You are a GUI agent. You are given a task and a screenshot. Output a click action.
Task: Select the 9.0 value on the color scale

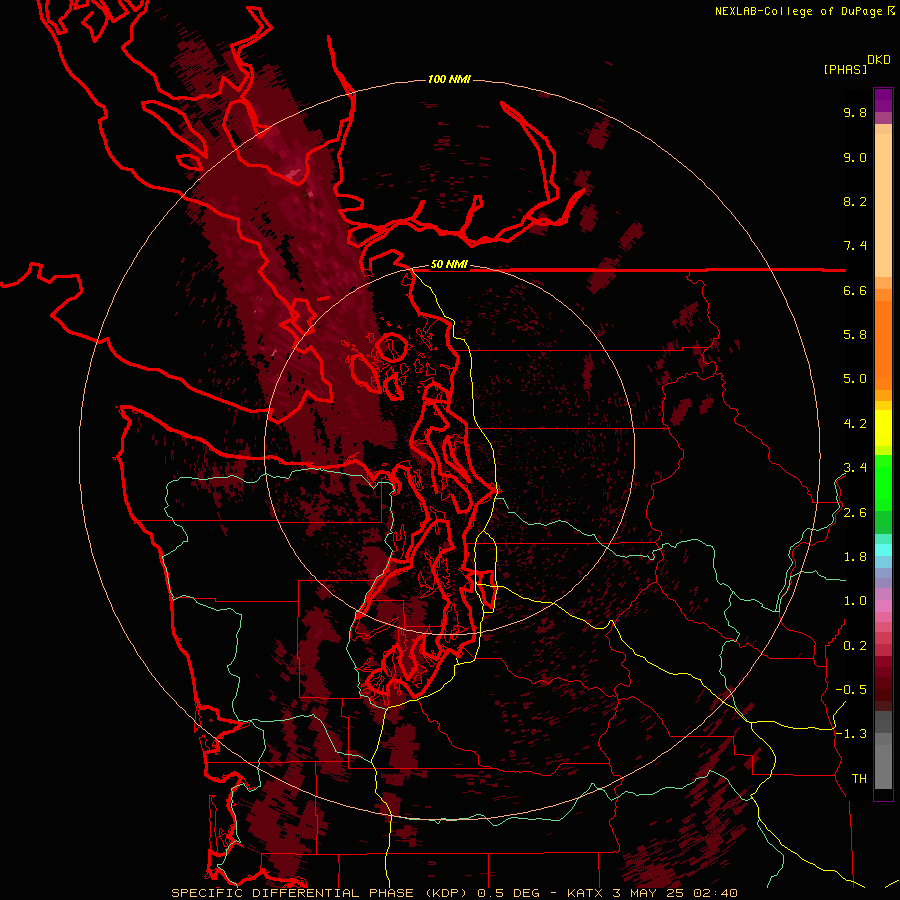pyautogui.click(x=855, y=157)
